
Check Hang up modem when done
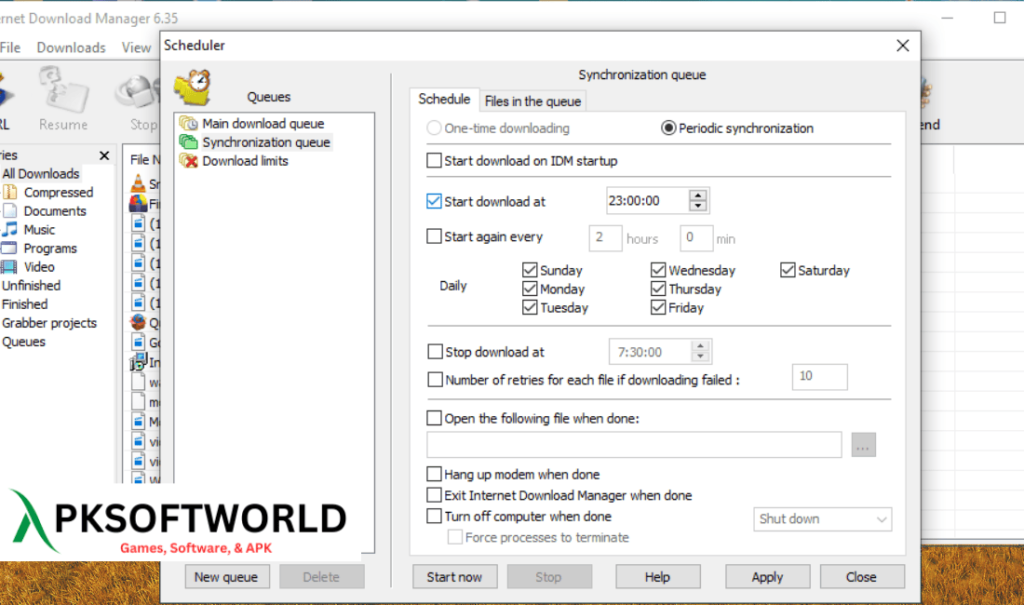point(434,474)
